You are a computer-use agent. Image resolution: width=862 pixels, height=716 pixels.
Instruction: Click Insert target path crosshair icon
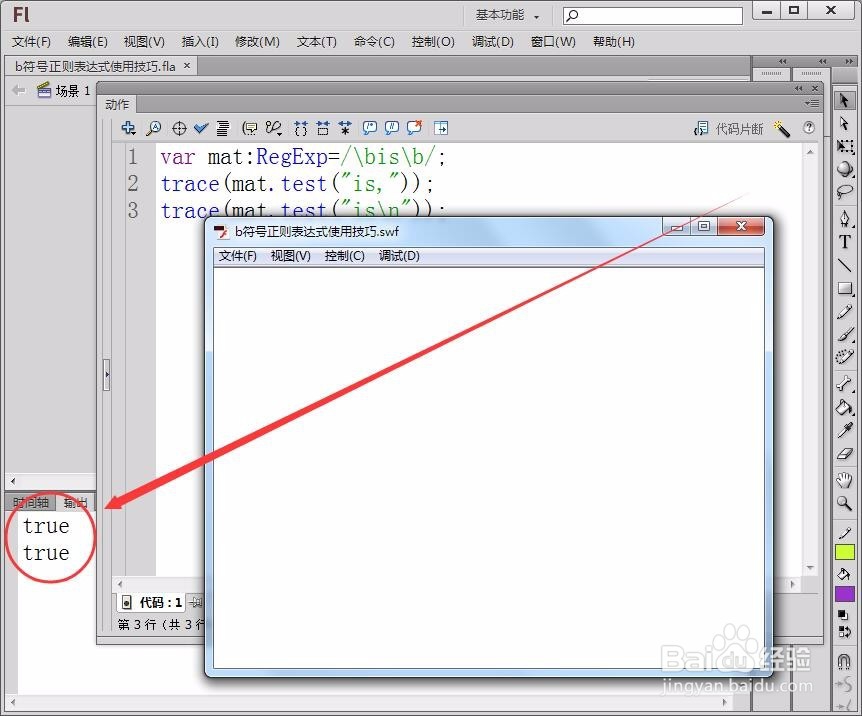click(179, 128)
